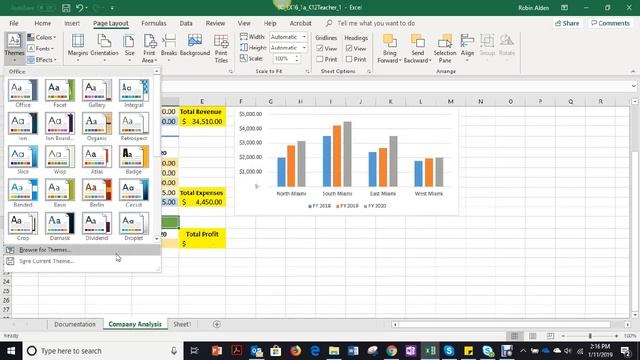Image resolution: width=640 pixels, height=360 pixels.
Task: Click the Bring Forward button
Action: pyautogui.click(x=389, y=49)
